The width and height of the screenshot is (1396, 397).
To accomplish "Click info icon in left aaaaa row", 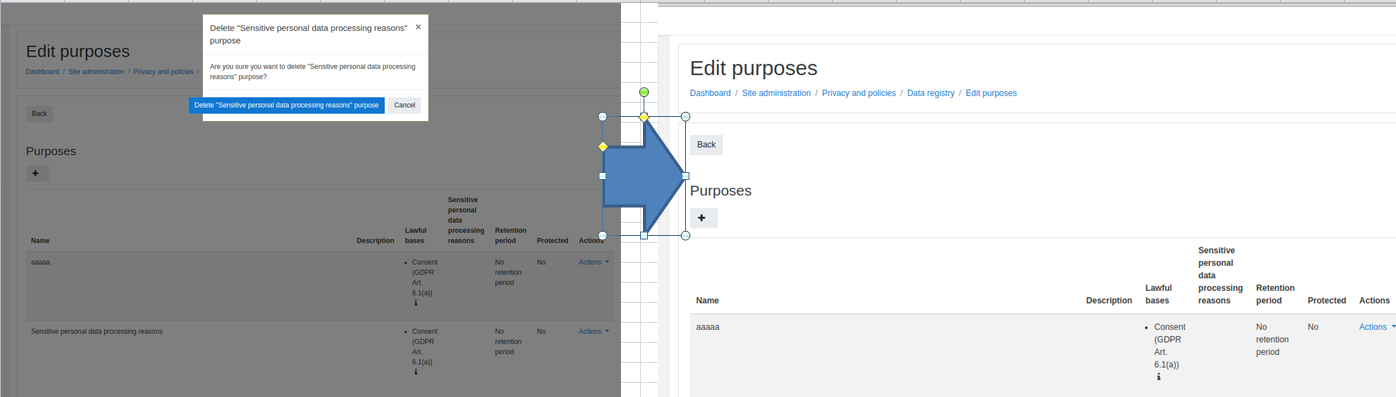I will pos(416,302).
